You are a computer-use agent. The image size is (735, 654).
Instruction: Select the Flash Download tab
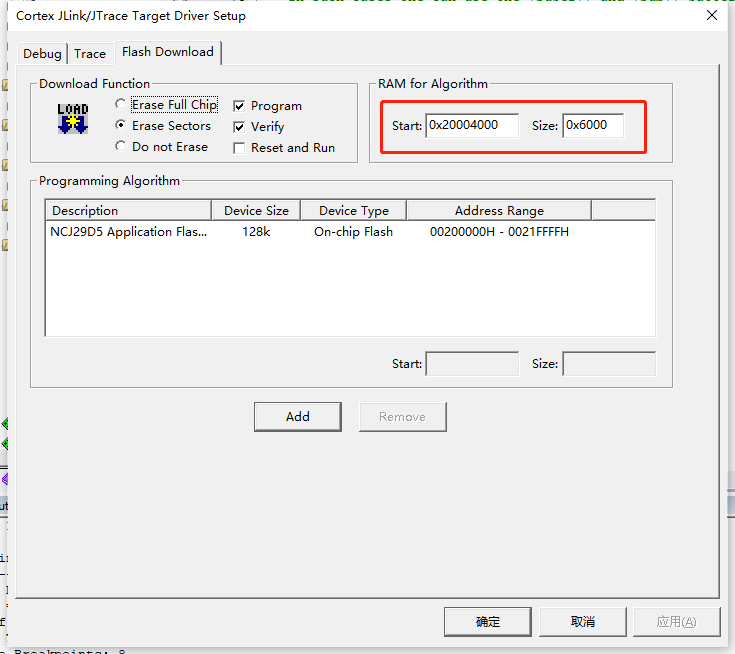[x=168, y=52]
